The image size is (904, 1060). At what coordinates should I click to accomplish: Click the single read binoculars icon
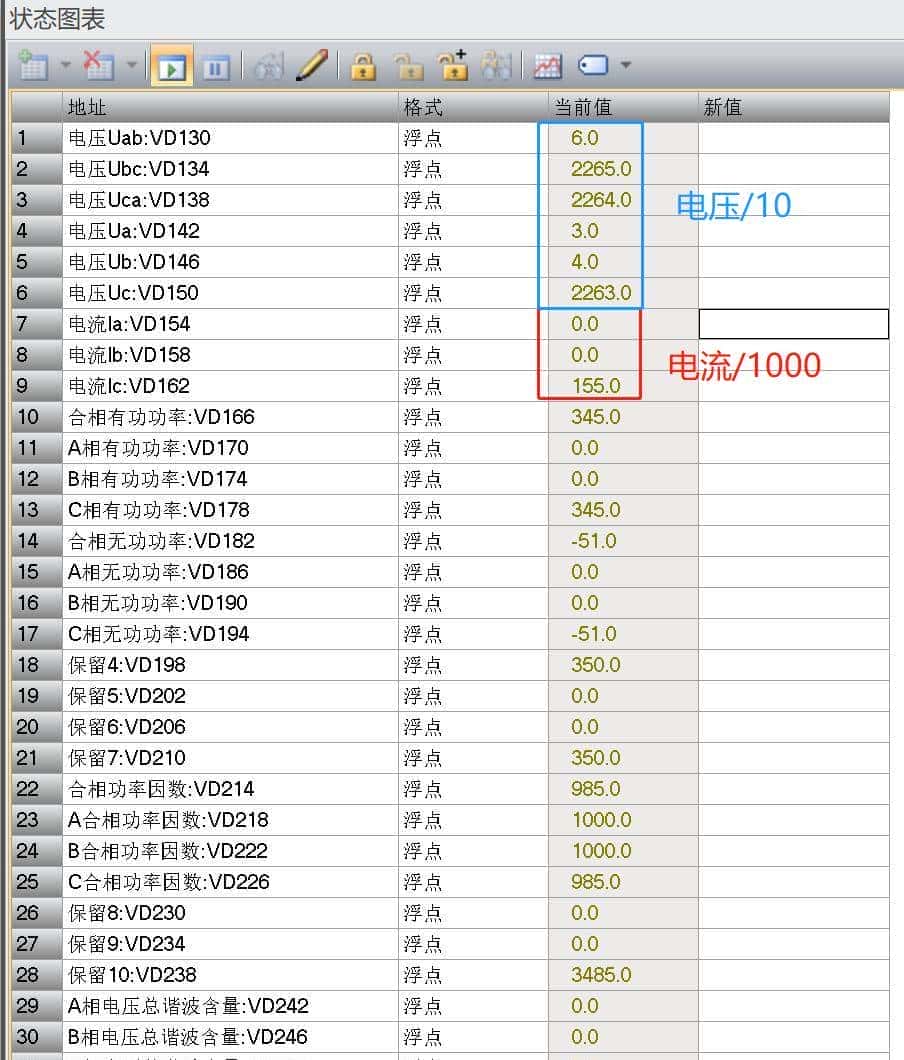(x=267, y=65)
